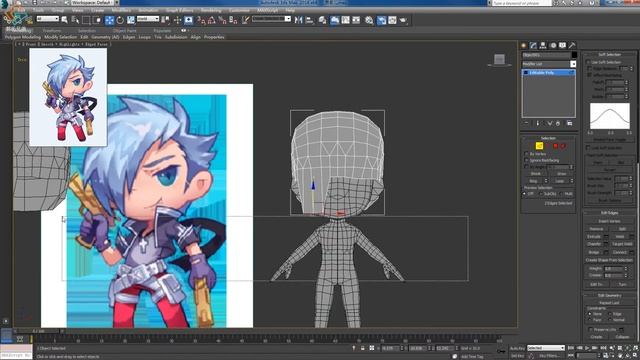The height and width of the screenshot is (360, 640).
Task: Click the Mirror tool icon
Action: pyautogui.click(x=299, y=20)
